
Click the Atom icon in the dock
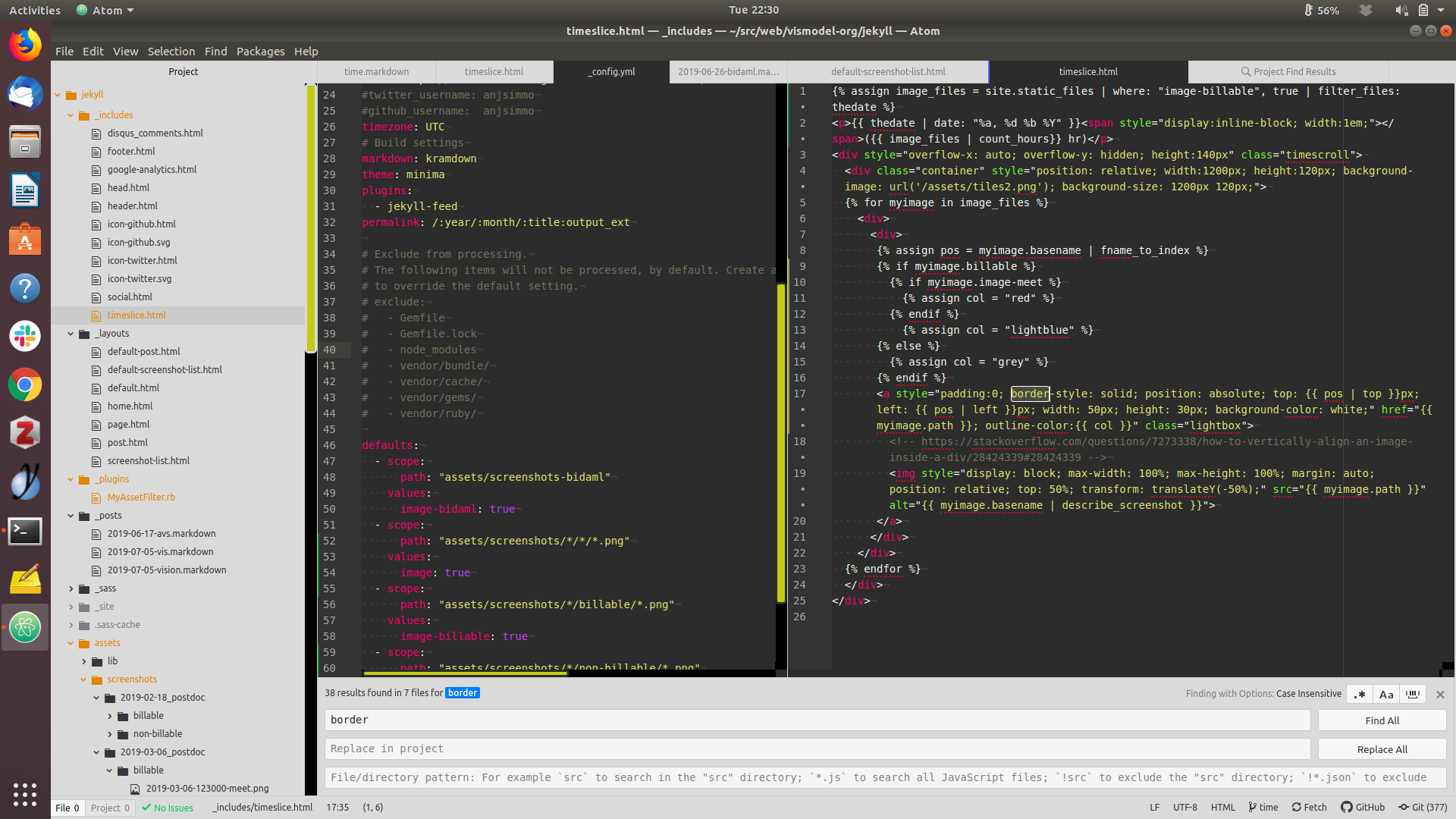[x=25, y=627]
